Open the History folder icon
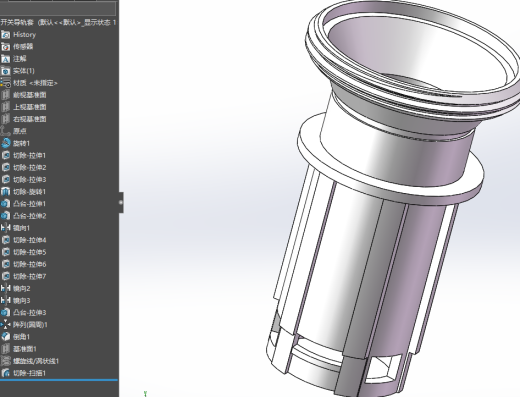The height and width of the screenshot is (397, 520). [5, 35]
